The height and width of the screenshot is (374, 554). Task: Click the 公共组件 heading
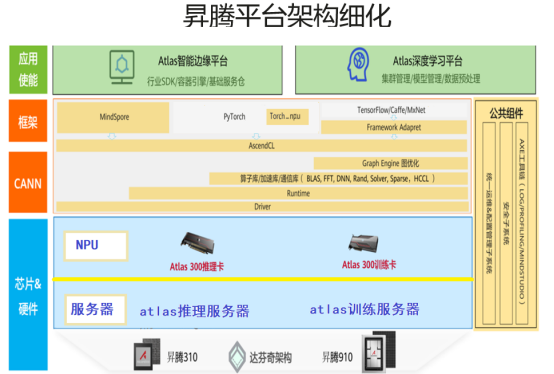[x=506, y=114]
